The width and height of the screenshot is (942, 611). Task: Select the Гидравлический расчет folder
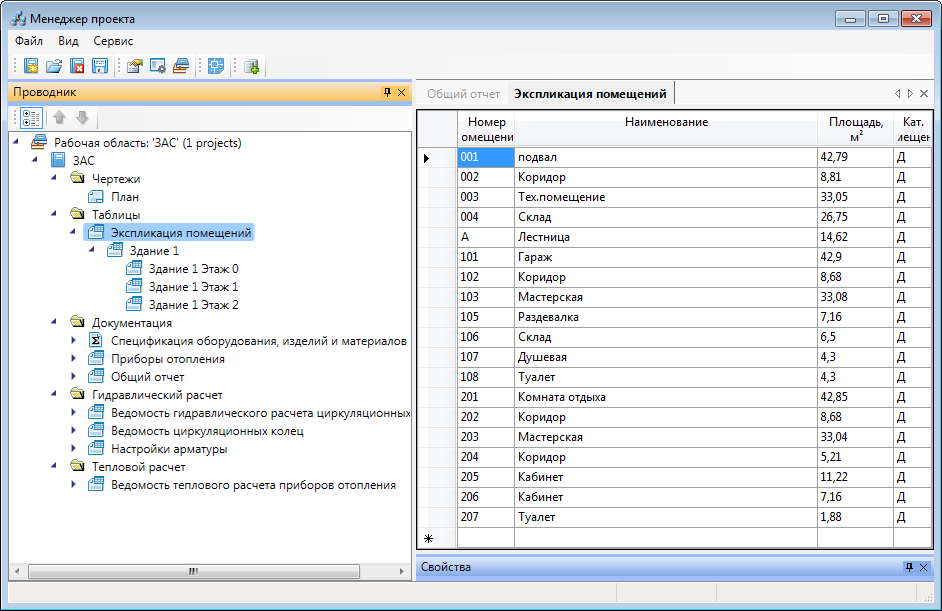point(157,395)
